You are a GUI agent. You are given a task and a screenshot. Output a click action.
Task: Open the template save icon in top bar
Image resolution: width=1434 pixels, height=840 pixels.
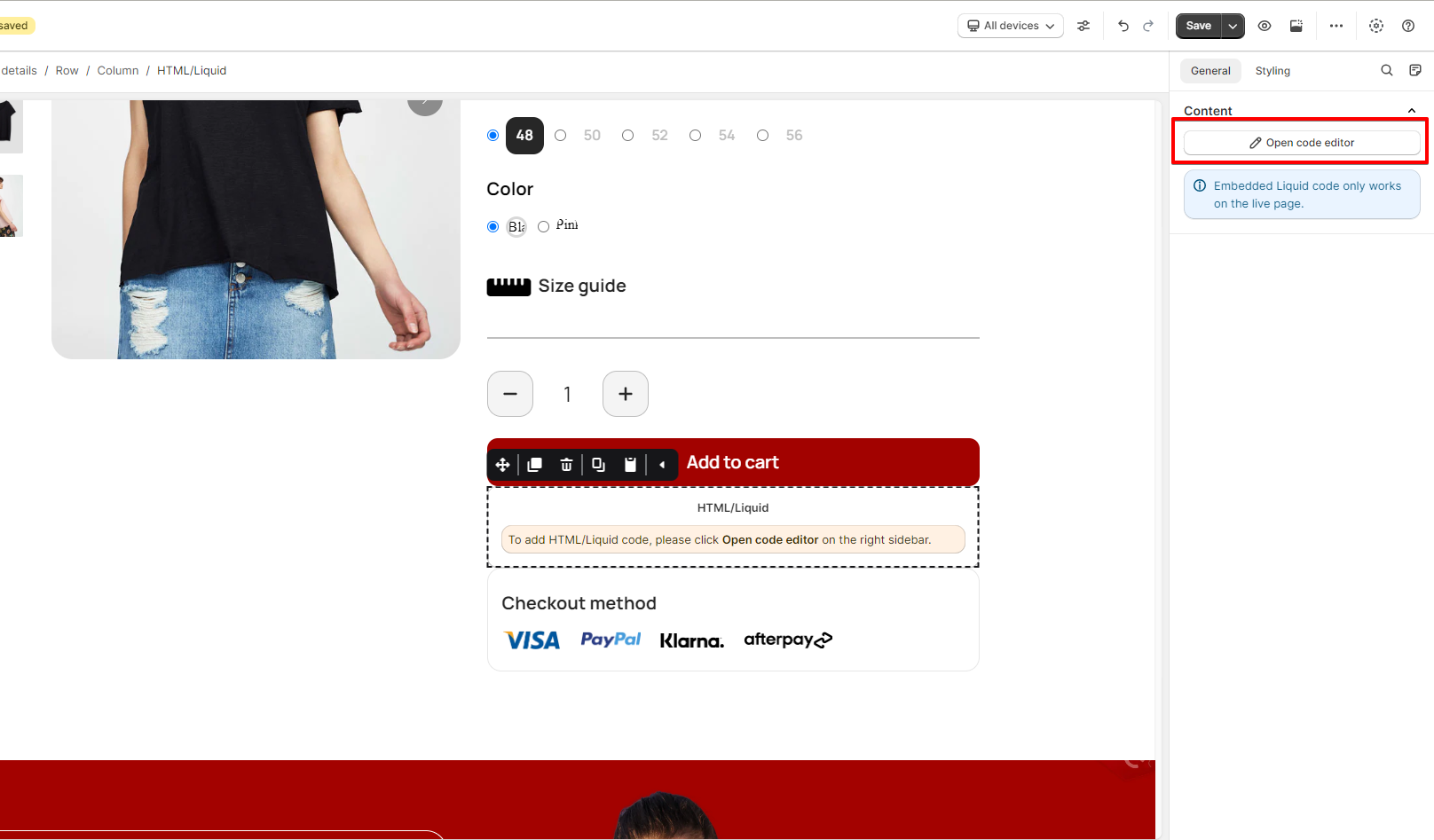[1296, 26]
